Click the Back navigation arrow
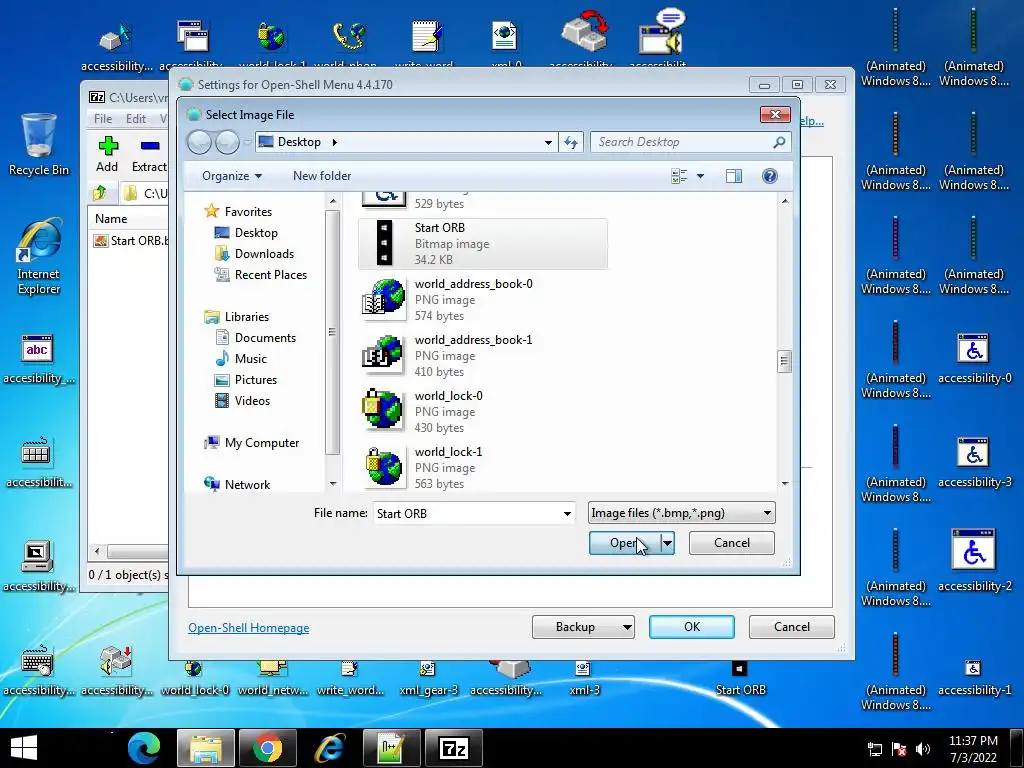Image resolution: width=1024 pixels, height=768 pixels. (x=200, y=142)
